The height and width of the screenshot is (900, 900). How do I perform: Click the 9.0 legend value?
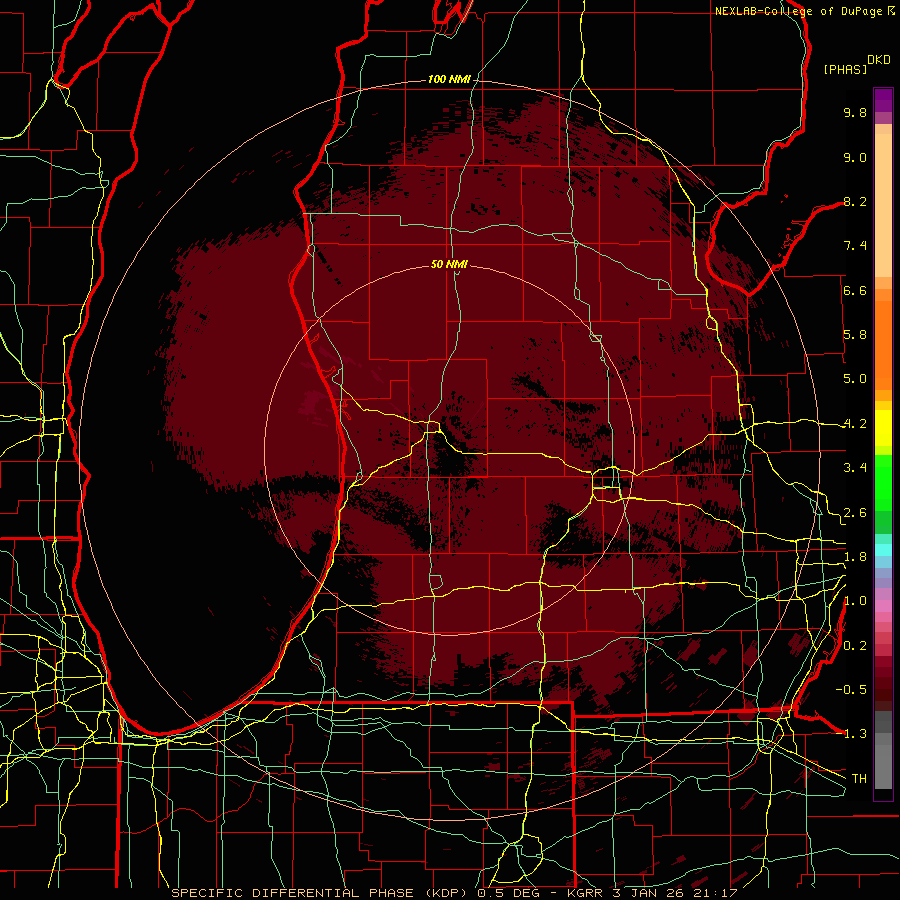(855, 157)
